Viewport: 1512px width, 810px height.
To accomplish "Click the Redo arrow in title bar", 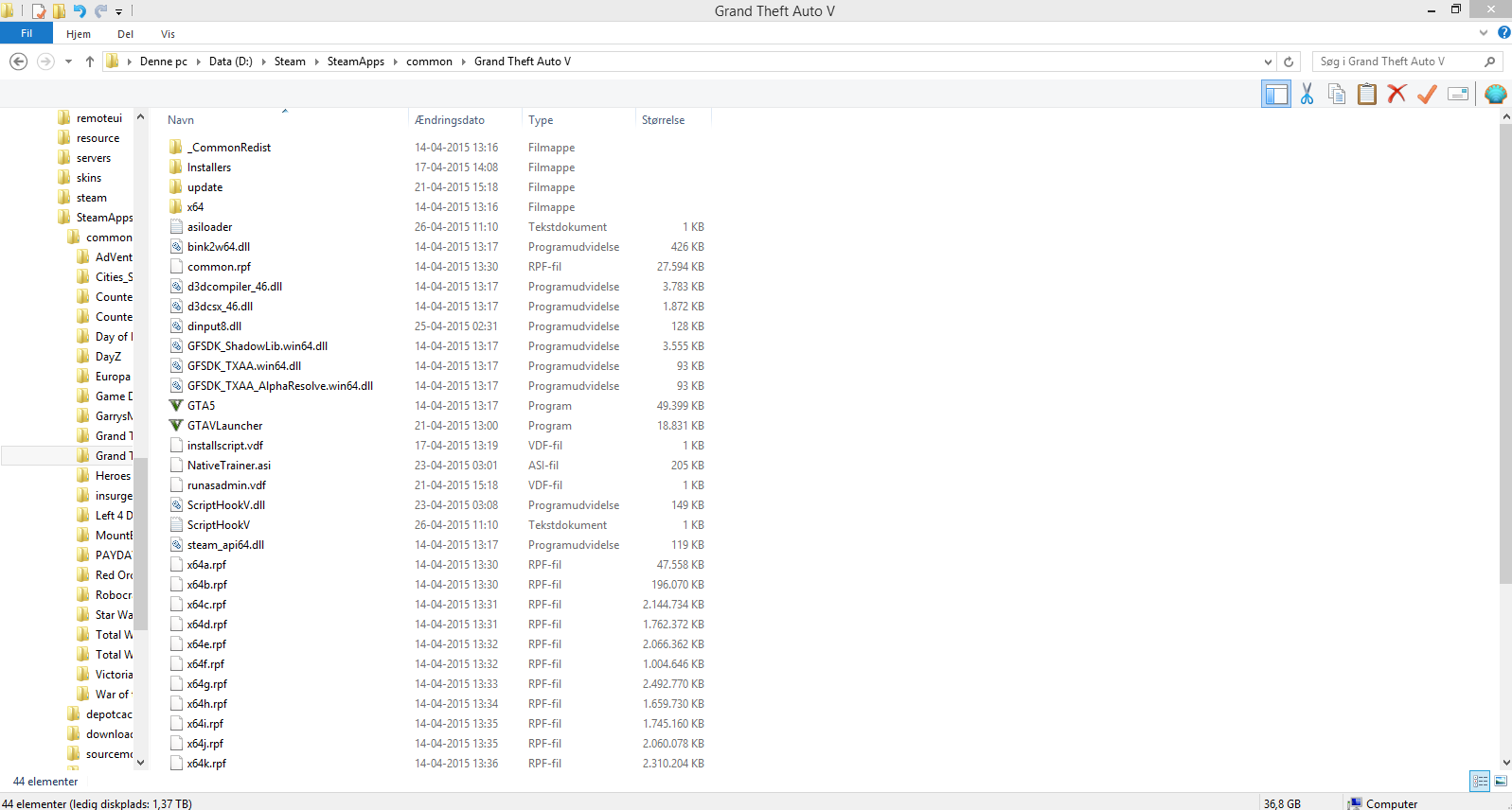I will pyautogui.click(x=100, y=11).
